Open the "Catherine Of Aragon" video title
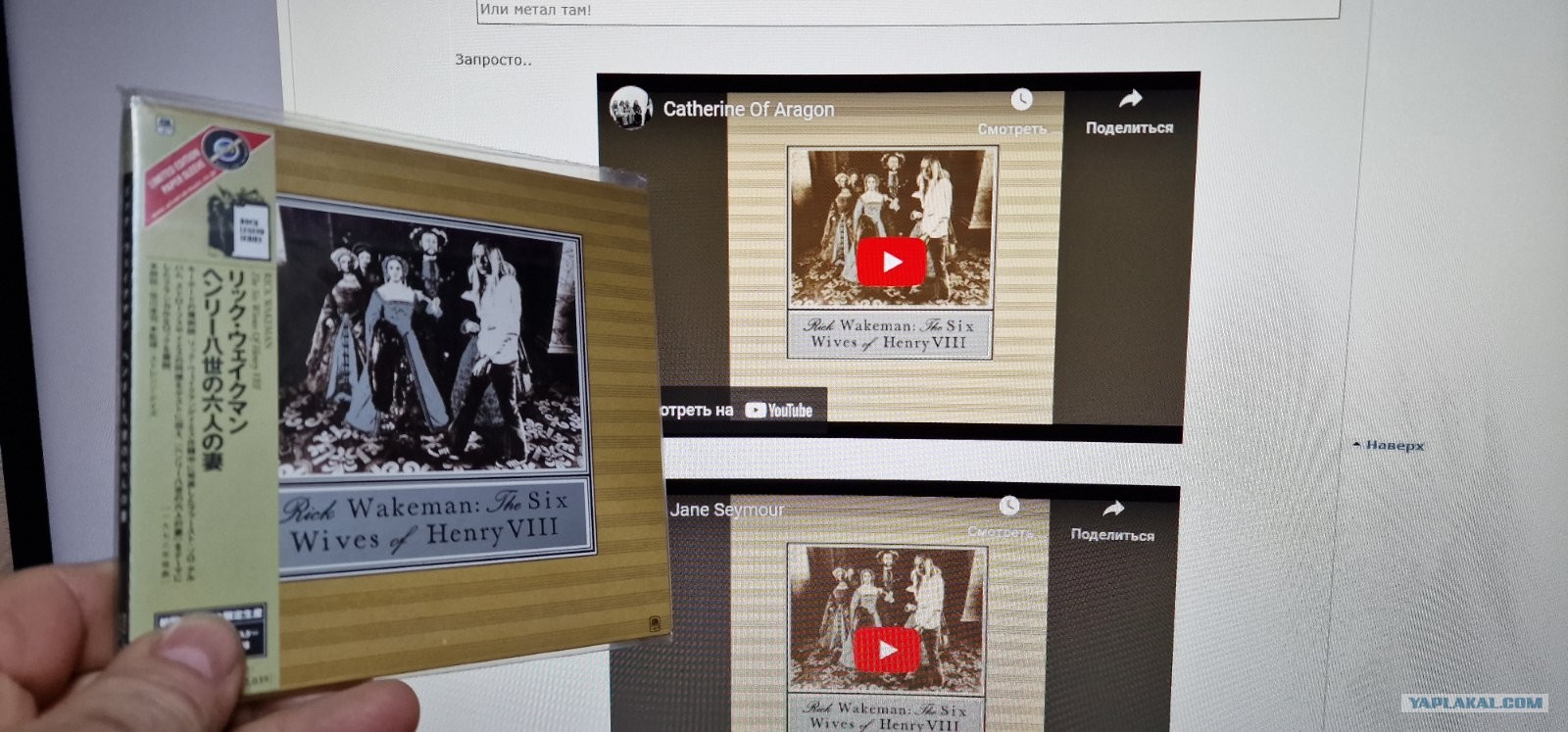The image size is (1568, 732). coord(749,110)
